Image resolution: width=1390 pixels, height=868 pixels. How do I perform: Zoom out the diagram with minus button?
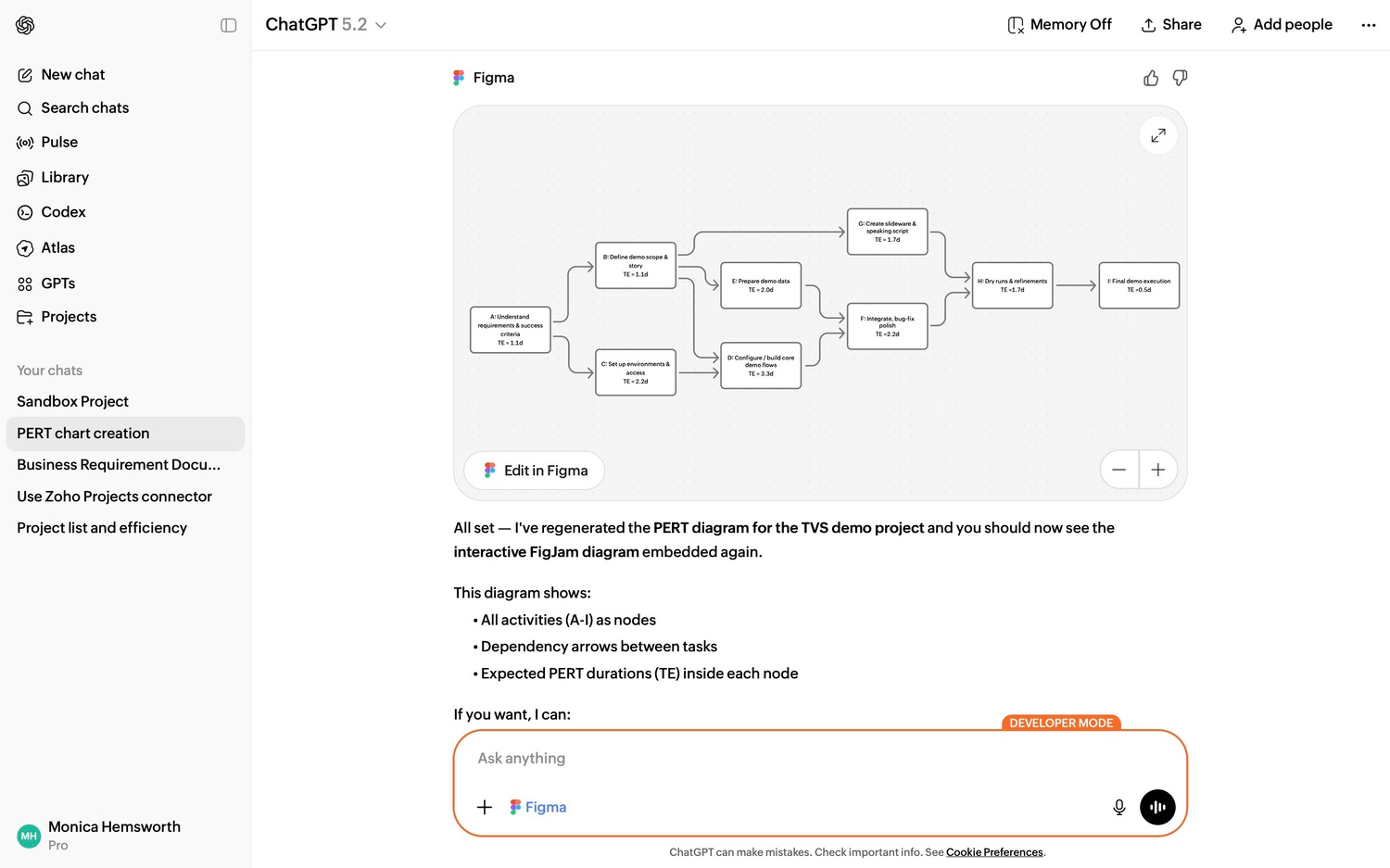pos(1119,470)
